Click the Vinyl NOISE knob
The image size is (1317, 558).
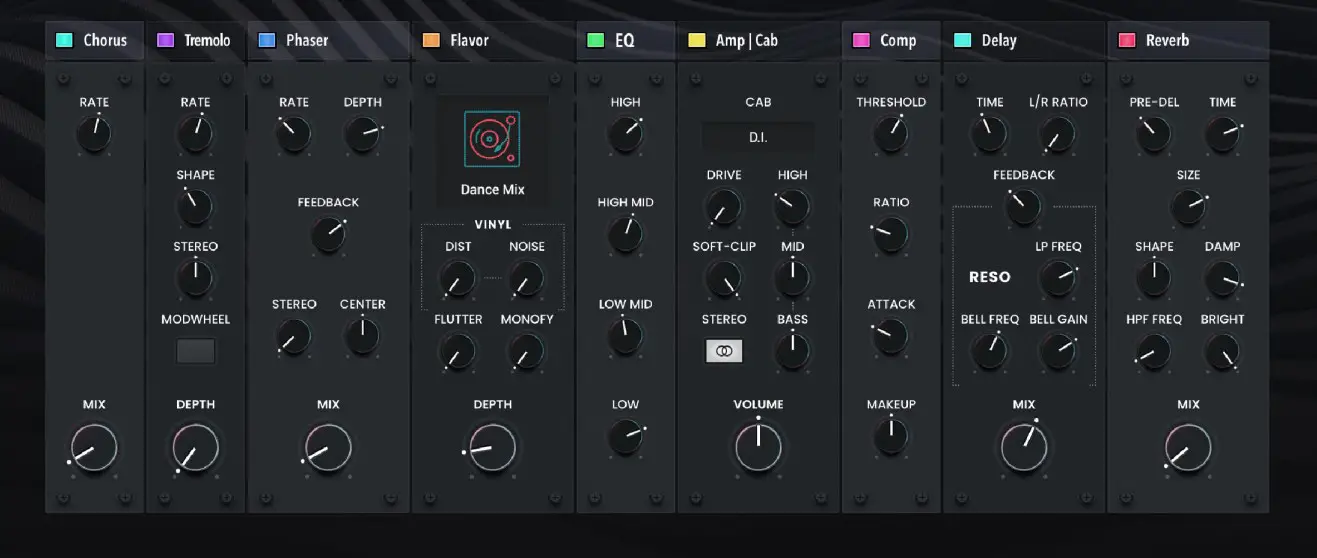point(527,279)
